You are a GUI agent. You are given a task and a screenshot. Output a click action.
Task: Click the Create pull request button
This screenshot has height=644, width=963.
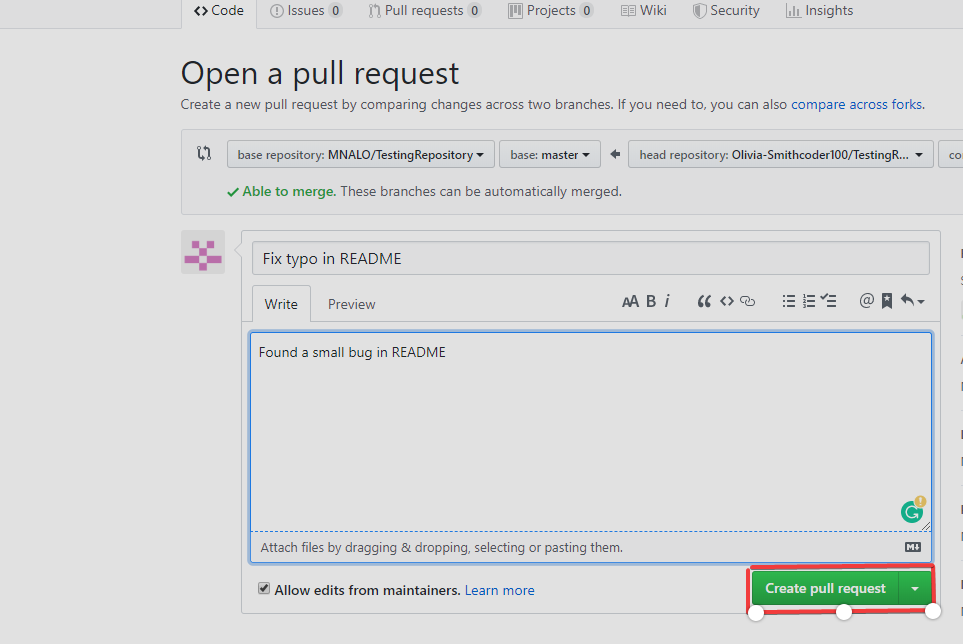pyautogui.click(x=825, y=589)
